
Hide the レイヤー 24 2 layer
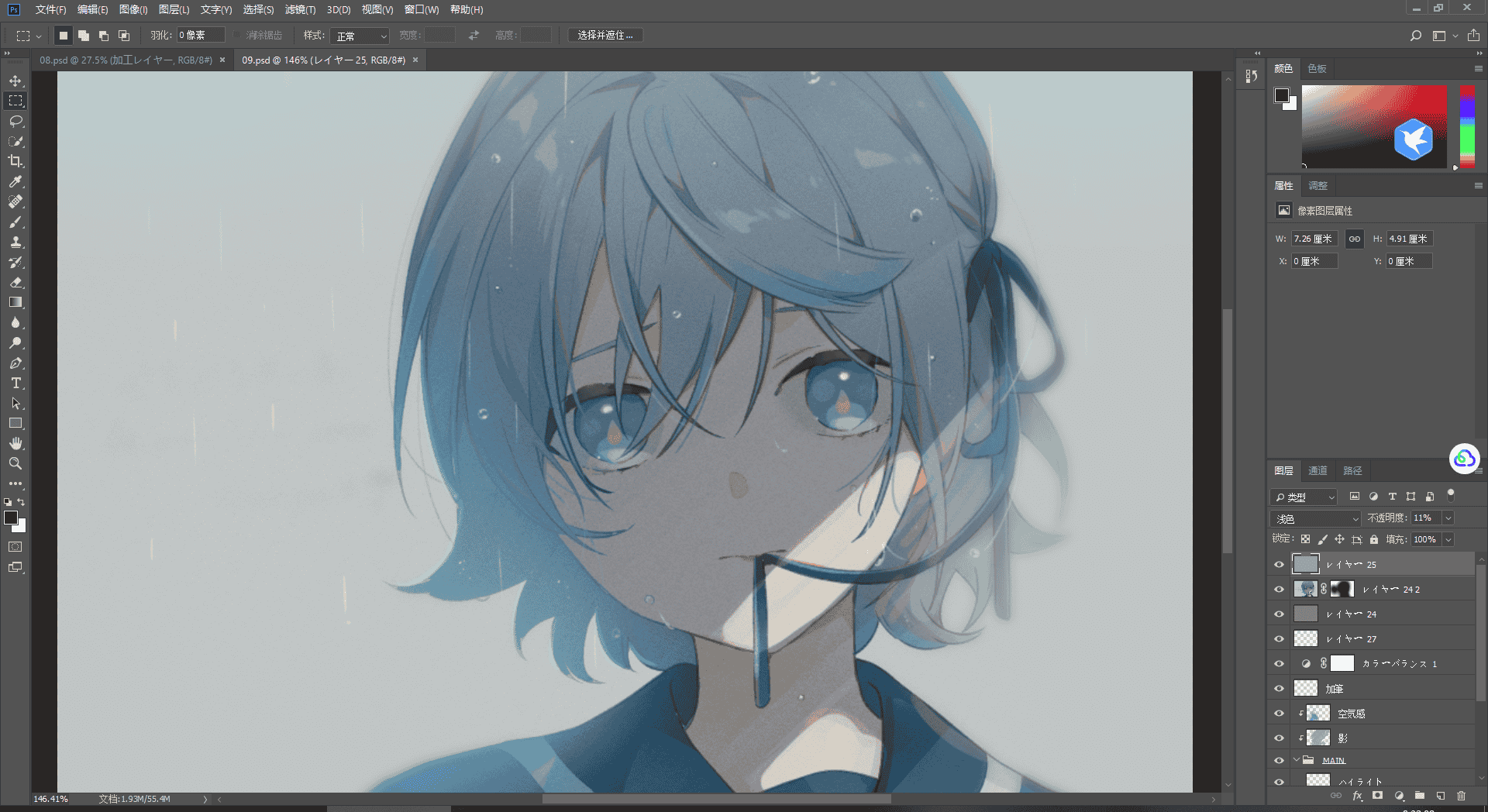click(x=1279, y=590)
